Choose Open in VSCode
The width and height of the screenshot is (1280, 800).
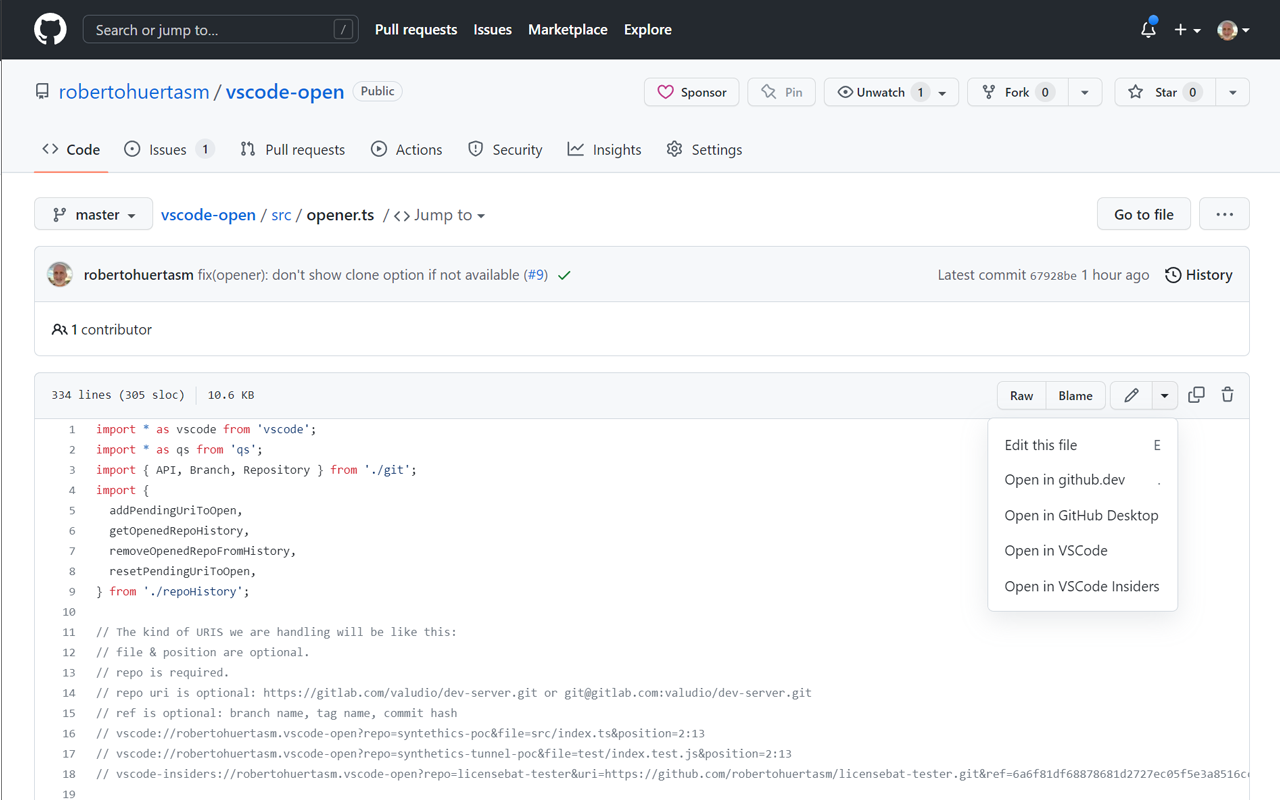point(1083,551)
